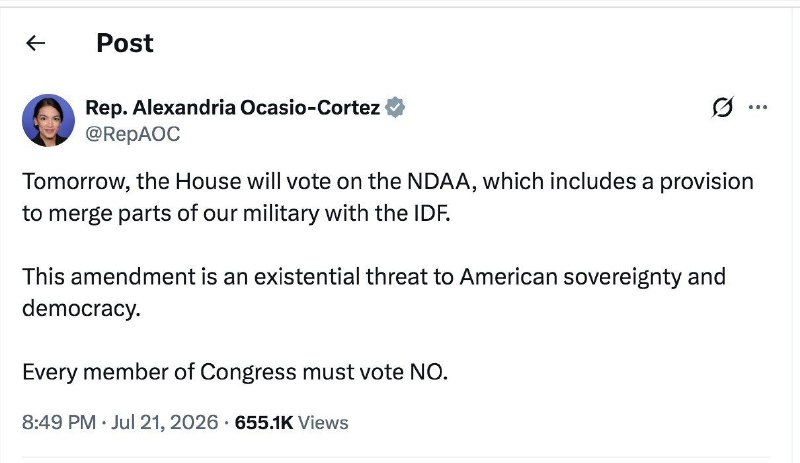
Task: Click the @RepAOC handle
Action: click(x=133, y=134)
